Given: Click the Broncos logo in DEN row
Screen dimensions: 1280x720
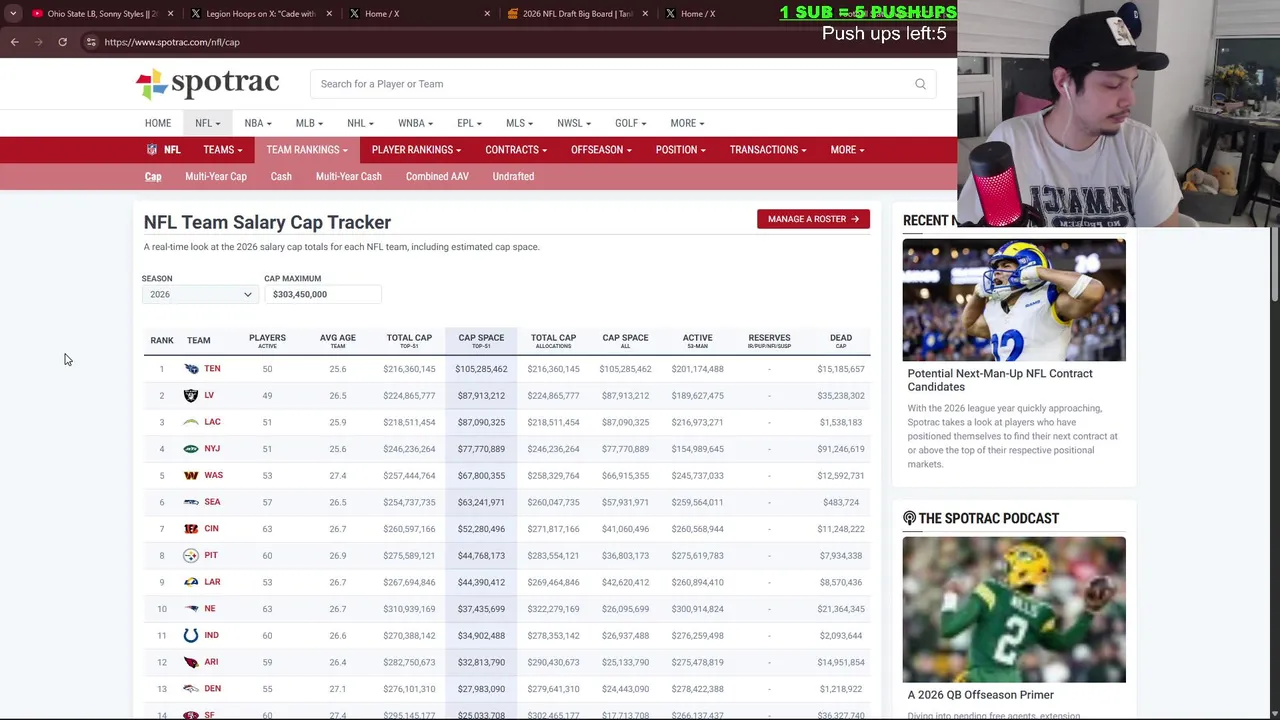Looking at the screenshot, I should pos(191,689).
